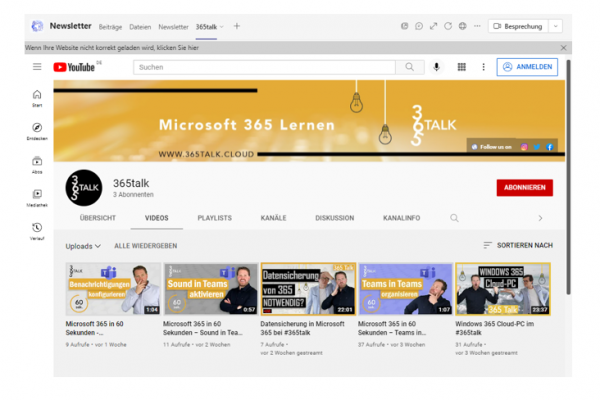
Task: Start voice search with microphone icon
Action: click(x=436, y=67)
